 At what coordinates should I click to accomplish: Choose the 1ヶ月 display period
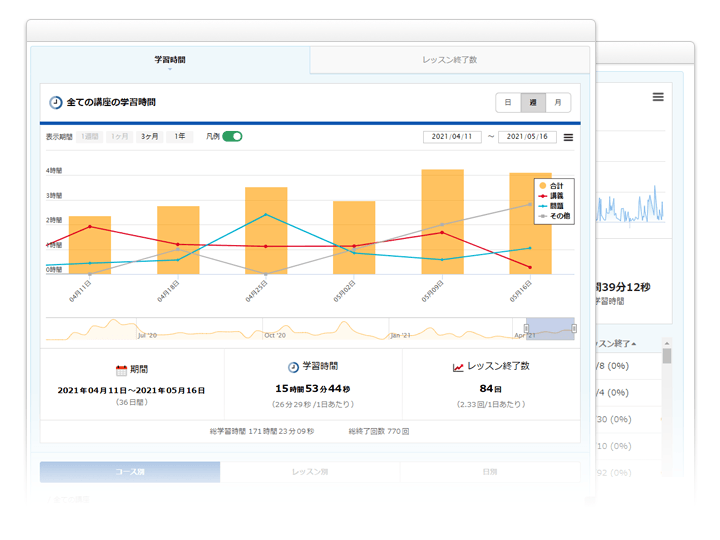119,136
